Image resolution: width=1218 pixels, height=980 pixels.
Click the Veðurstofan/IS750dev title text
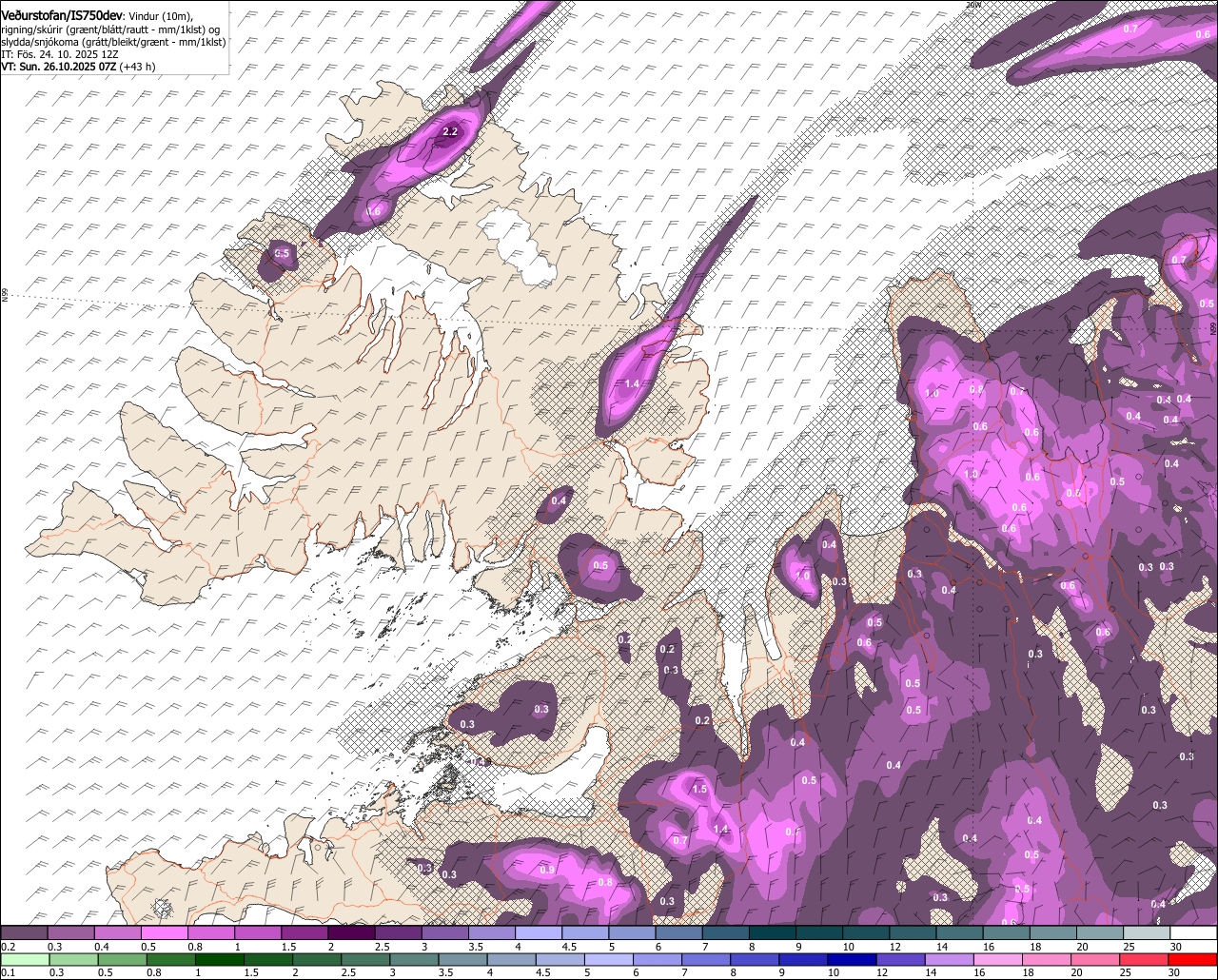point(62,15)
